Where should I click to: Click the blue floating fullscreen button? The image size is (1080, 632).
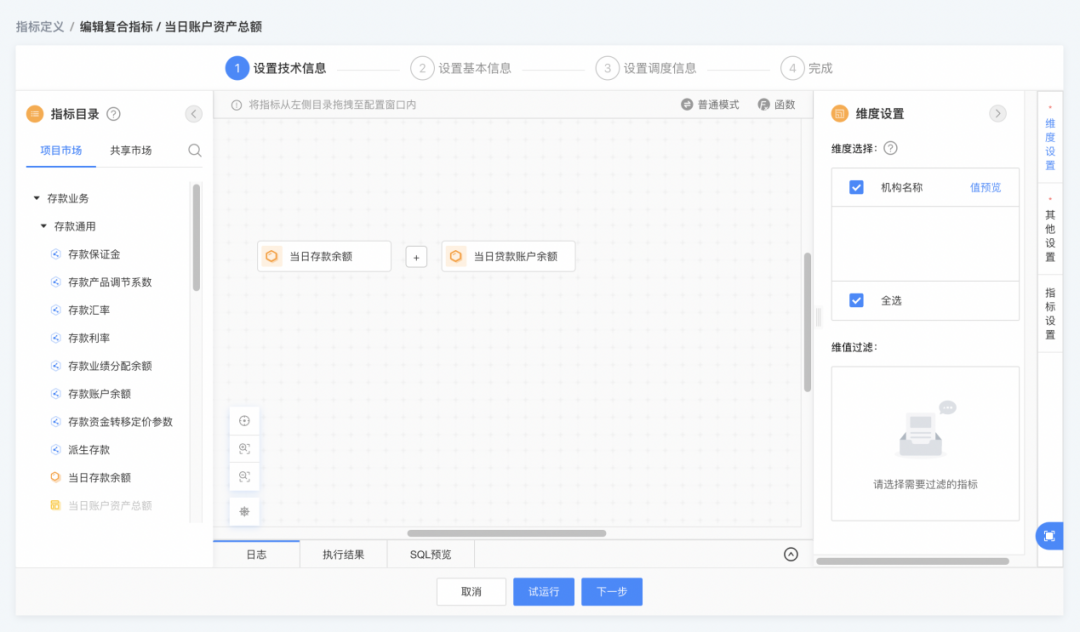point(1050,536)
